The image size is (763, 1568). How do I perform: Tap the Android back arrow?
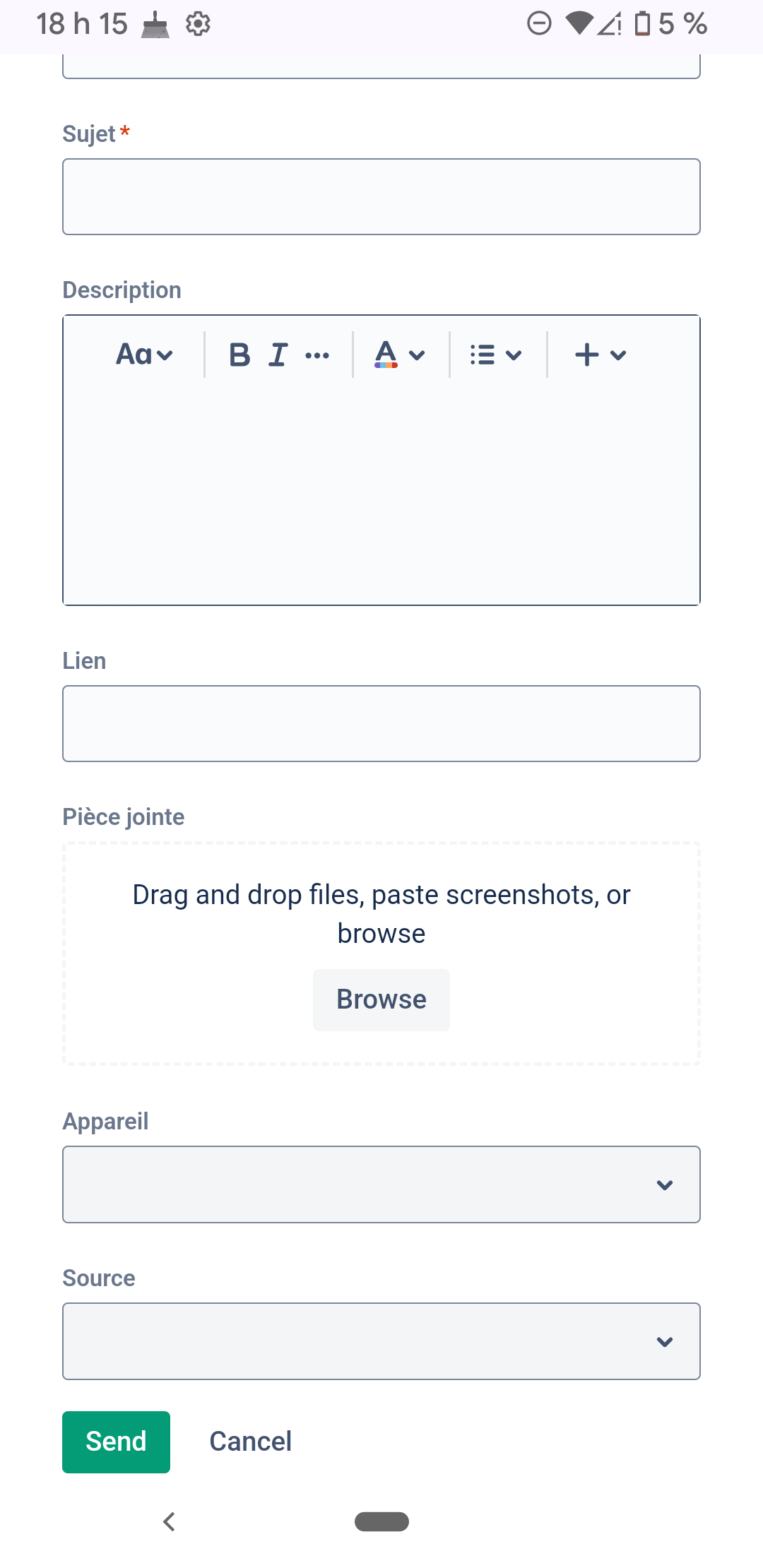click(x=169, y=1521)
